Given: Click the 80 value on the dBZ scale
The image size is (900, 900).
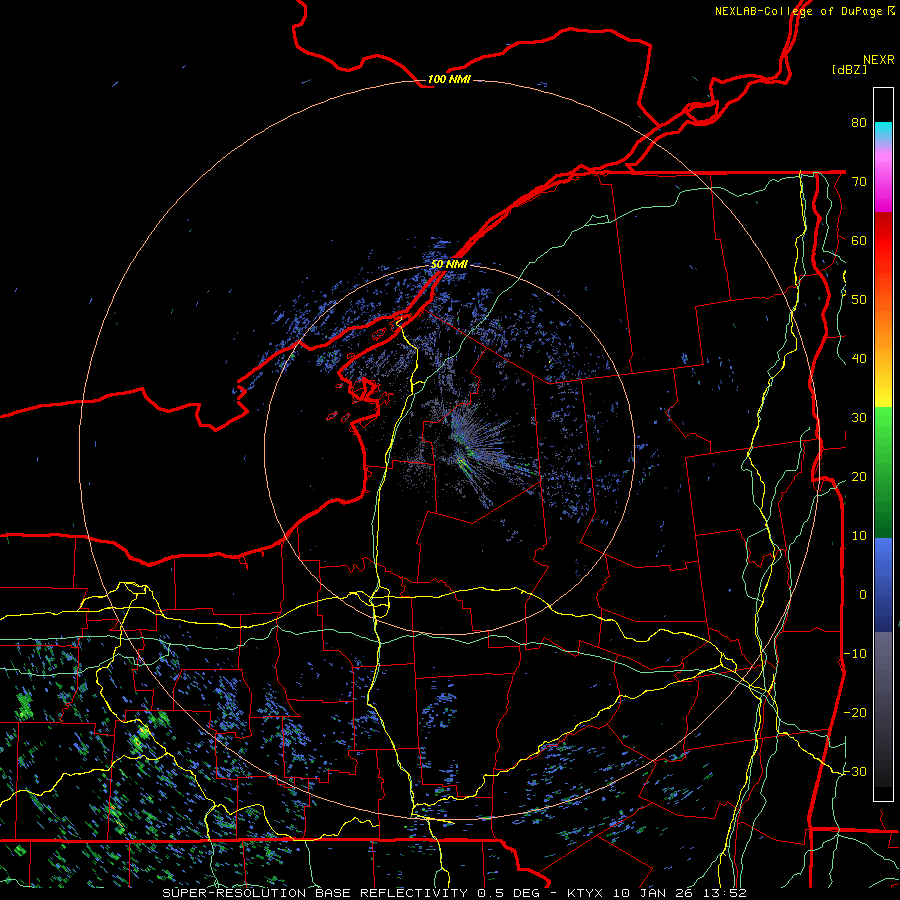Looking at the screenshot, I should (859, 122).
